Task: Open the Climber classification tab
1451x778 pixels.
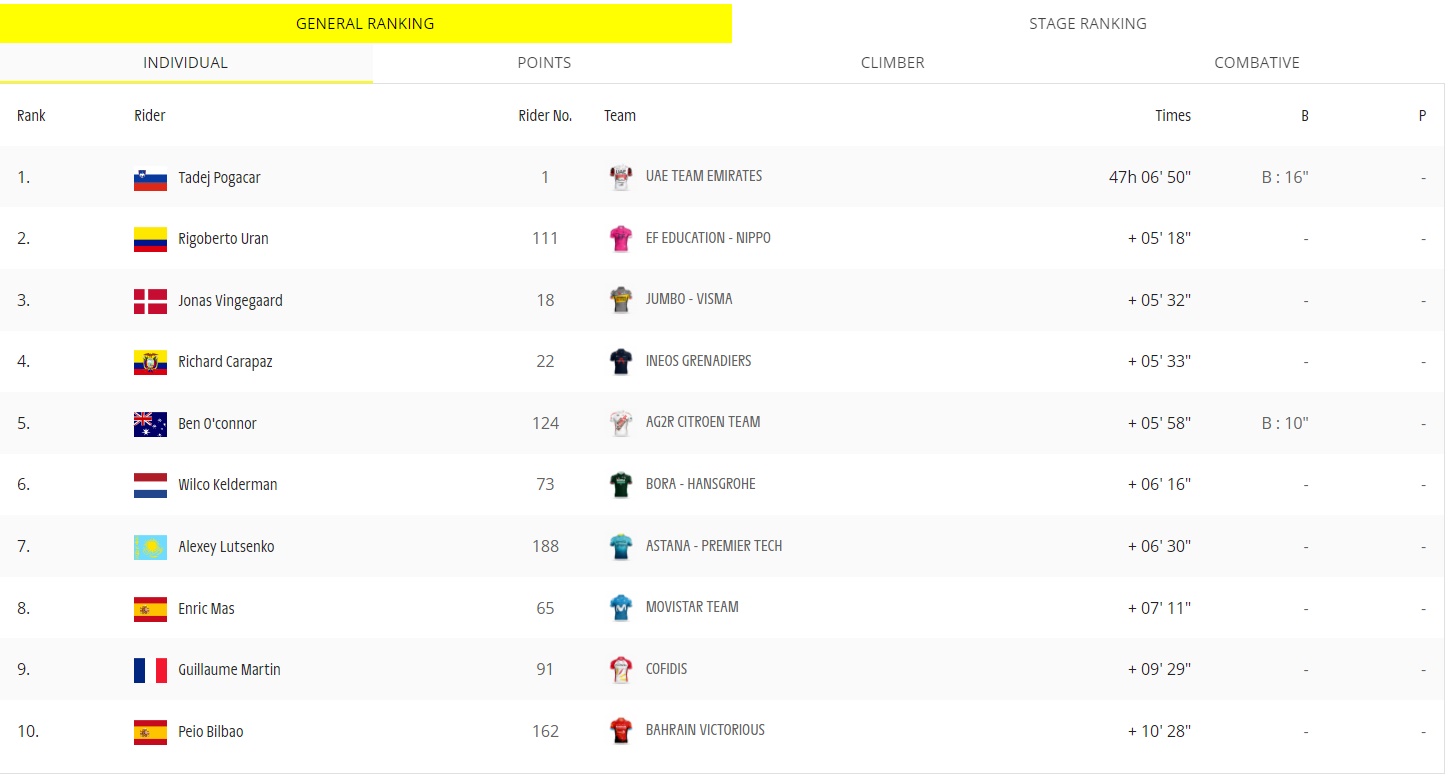Action: pos(893,62)
